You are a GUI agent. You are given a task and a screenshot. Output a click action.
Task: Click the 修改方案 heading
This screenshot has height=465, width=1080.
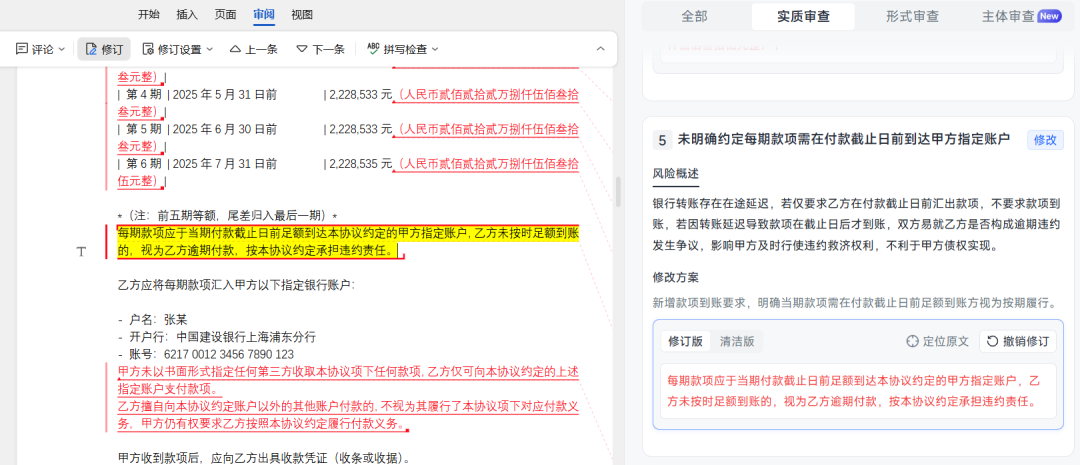(x=676, y=278)
